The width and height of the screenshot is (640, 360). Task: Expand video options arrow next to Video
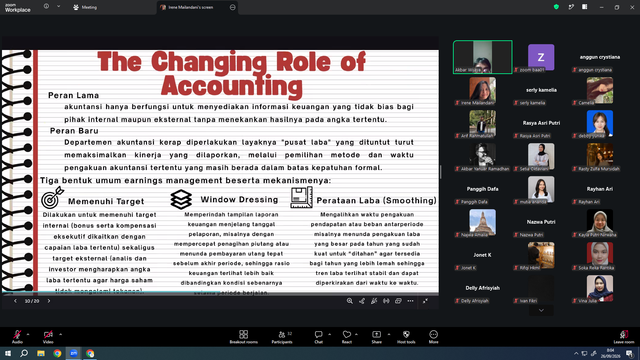[x=60, y=334]
